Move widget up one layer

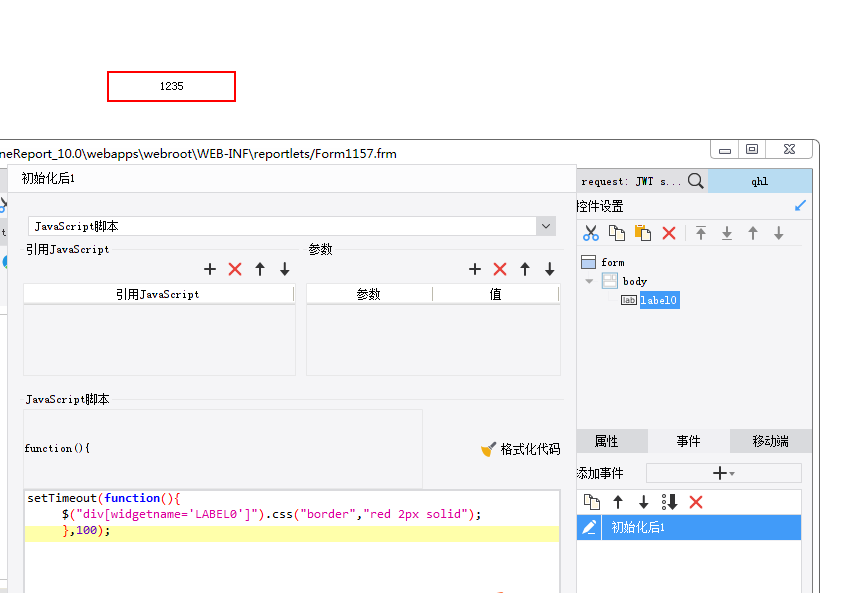(x=753, y=233)
